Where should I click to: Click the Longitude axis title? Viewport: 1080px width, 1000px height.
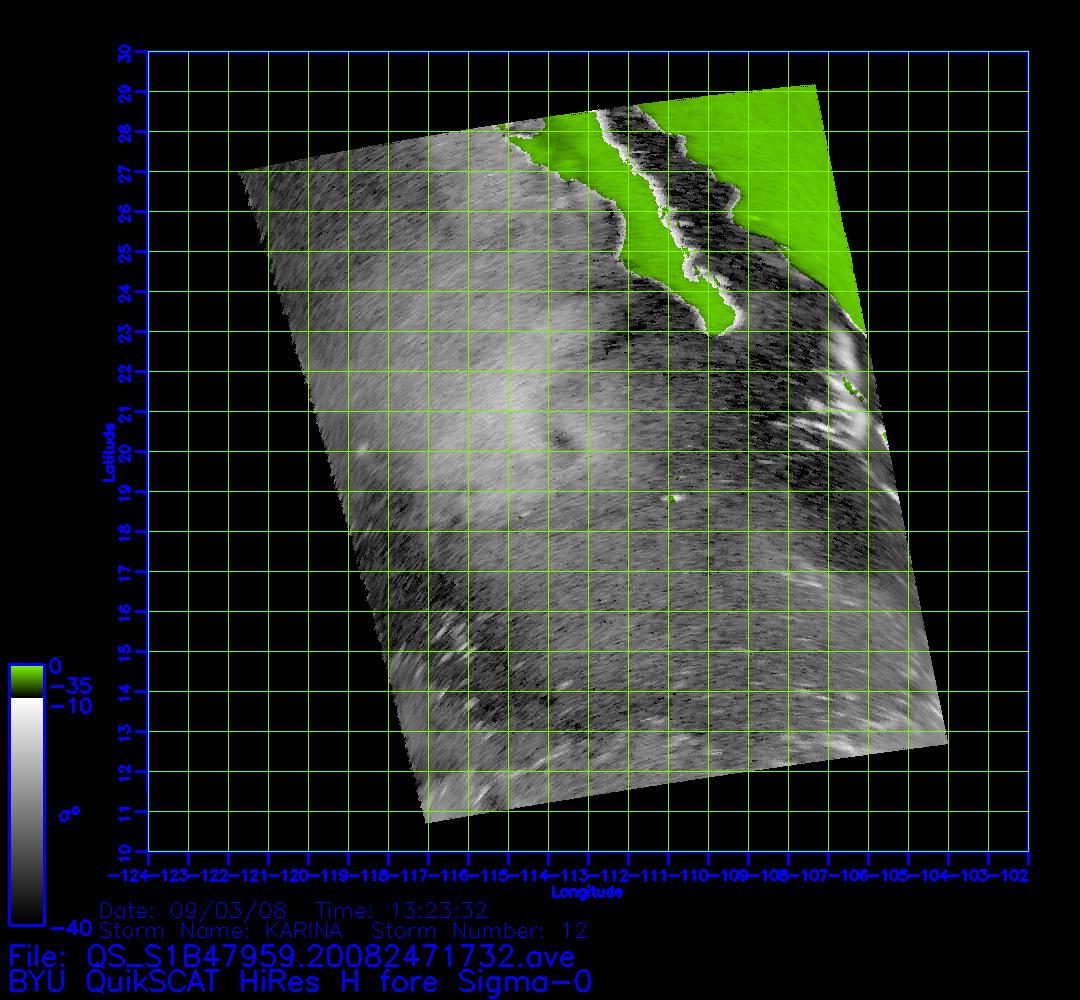(587, 892)
